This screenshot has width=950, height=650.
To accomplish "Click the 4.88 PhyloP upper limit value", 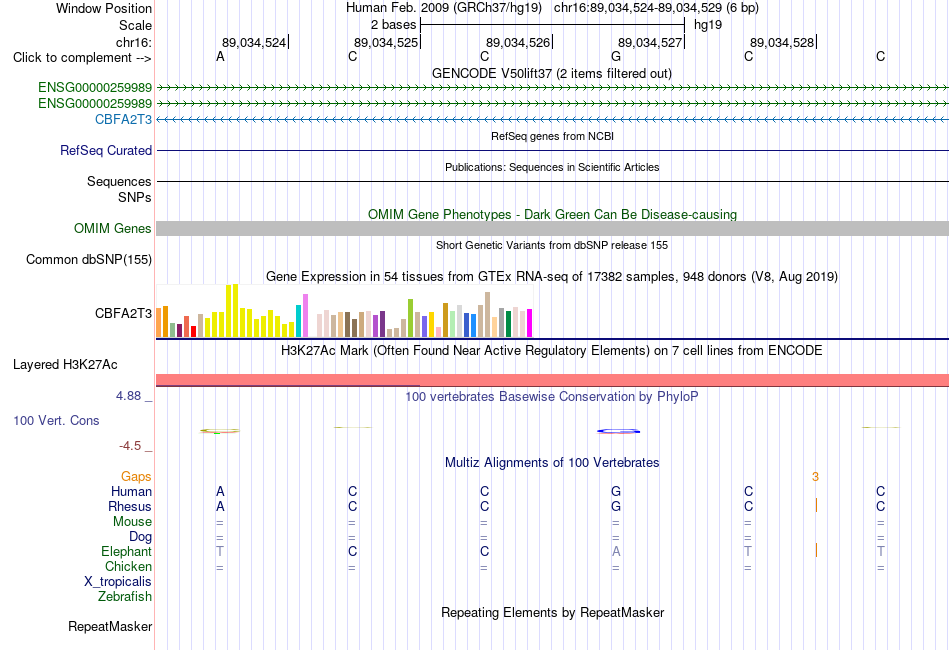I will coord(128,396).
